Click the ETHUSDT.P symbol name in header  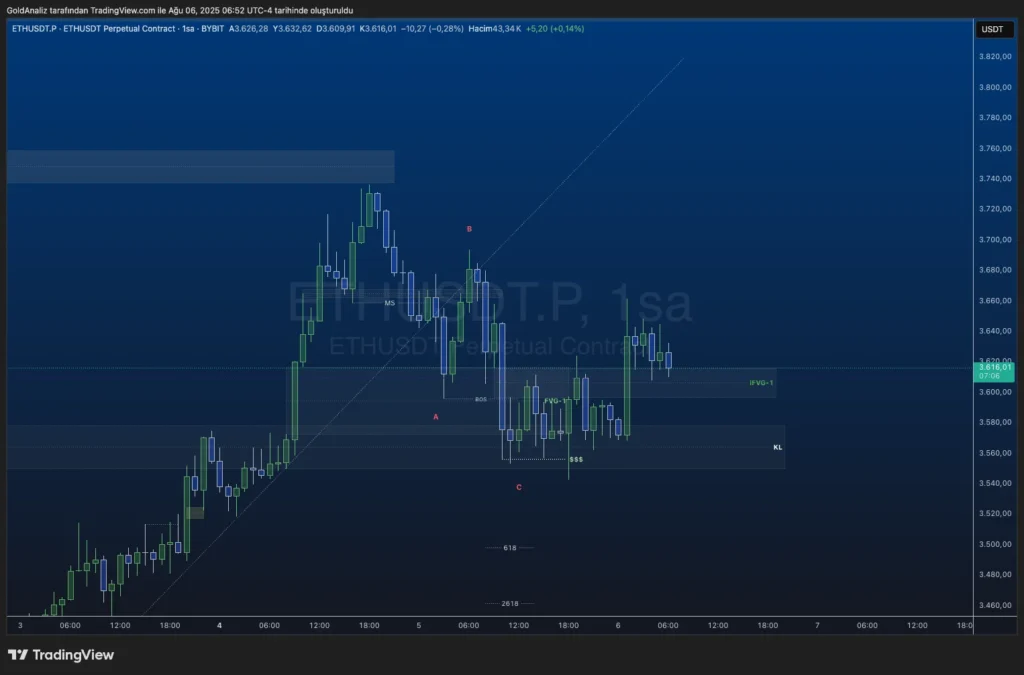click(x=32, y=29)
